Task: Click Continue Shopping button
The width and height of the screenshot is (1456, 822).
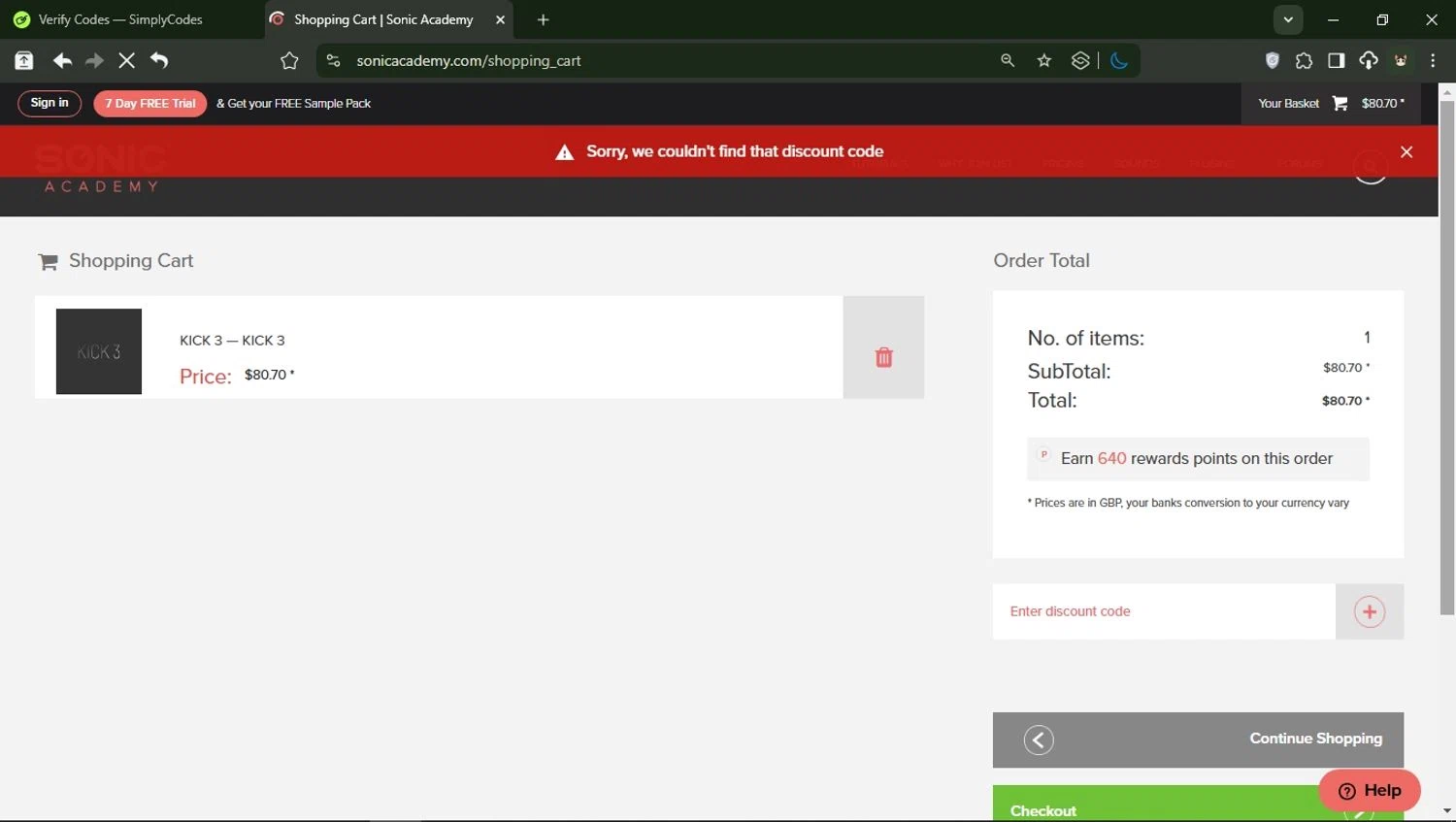Action: point(1198,740)
